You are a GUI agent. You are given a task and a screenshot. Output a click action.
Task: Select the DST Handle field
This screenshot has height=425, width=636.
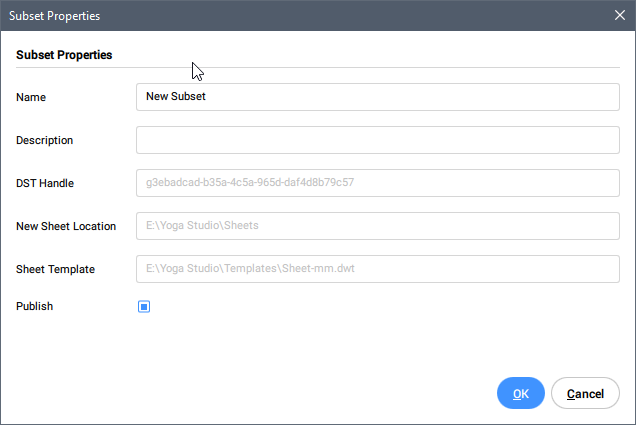377,183
